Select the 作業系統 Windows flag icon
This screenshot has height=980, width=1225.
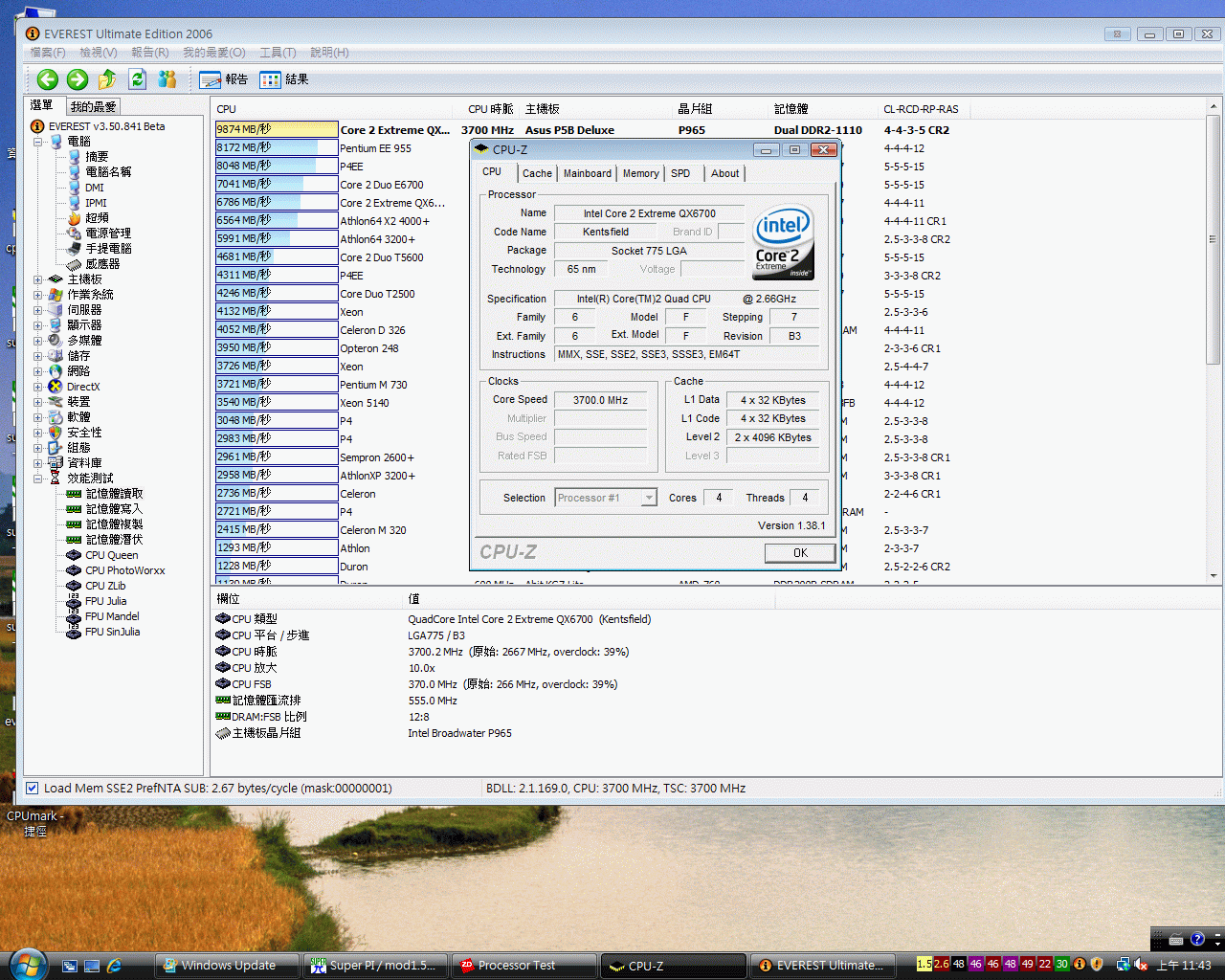click(56, 295)
